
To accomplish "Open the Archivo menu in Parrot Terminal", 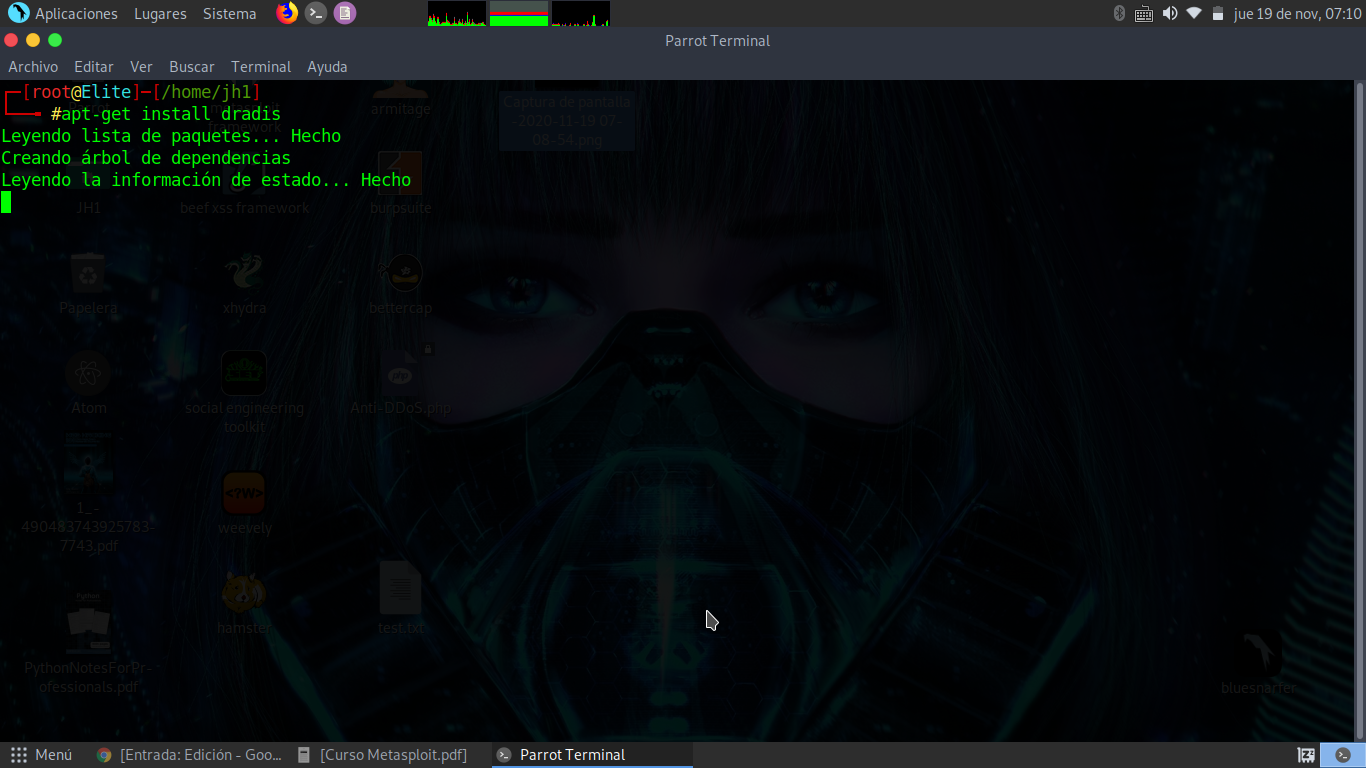I will tap(33, 67).
